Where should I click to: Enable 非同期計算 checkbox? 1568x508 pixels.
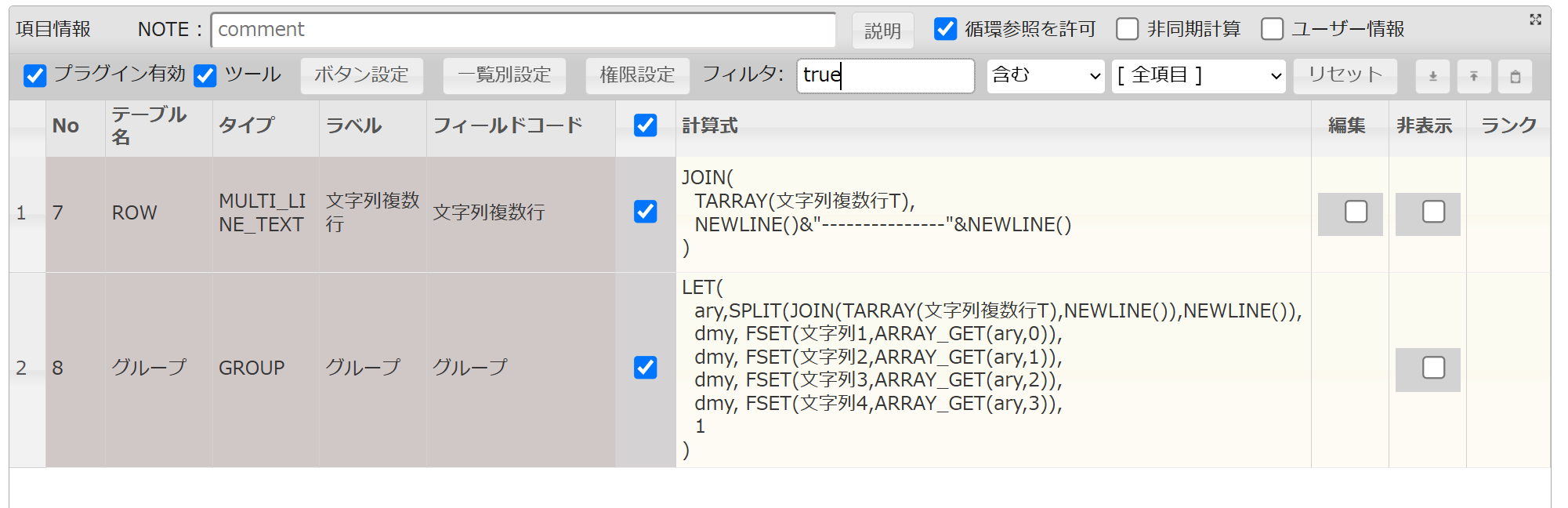(1127, 29)
